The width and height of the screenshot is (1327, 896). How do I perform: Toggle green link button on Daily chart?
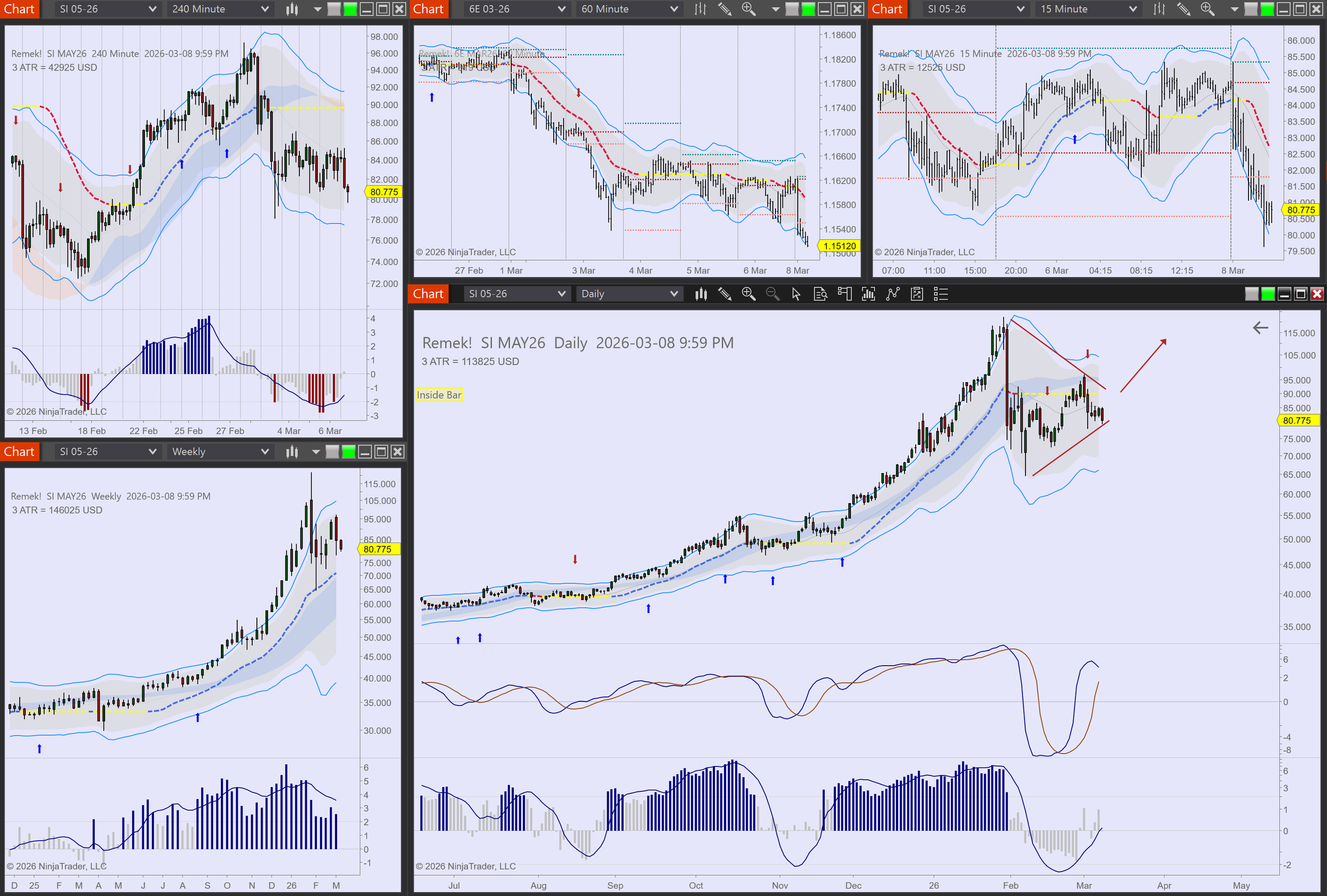[x=1268, y=294]
